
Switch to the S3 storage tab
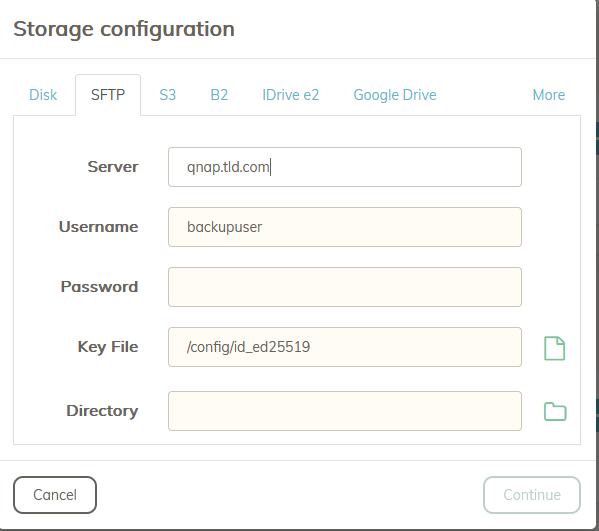tap(168, 95)
